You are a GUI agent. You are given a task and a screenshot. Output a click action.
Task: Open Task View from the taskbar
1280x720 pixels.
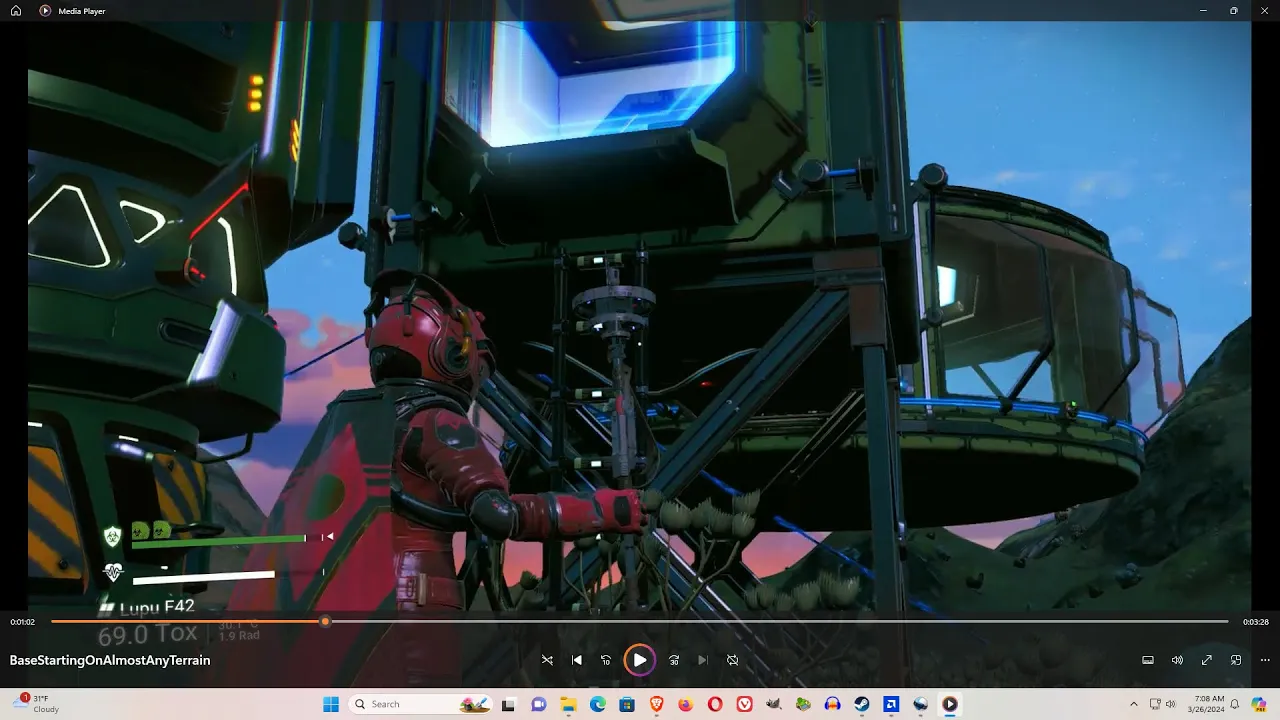click(511, 704)
